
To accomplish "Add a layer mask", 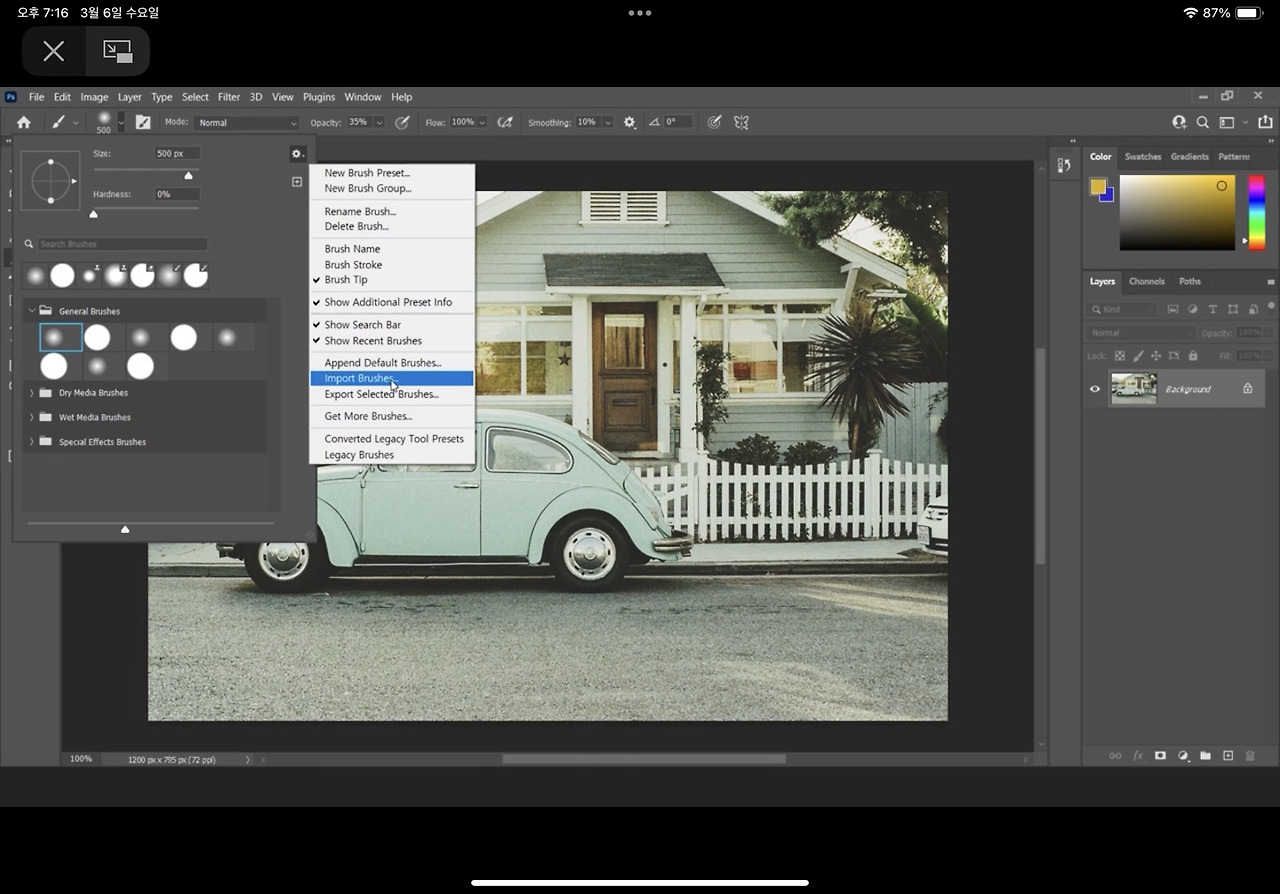I will click(x=1160, y=756).
